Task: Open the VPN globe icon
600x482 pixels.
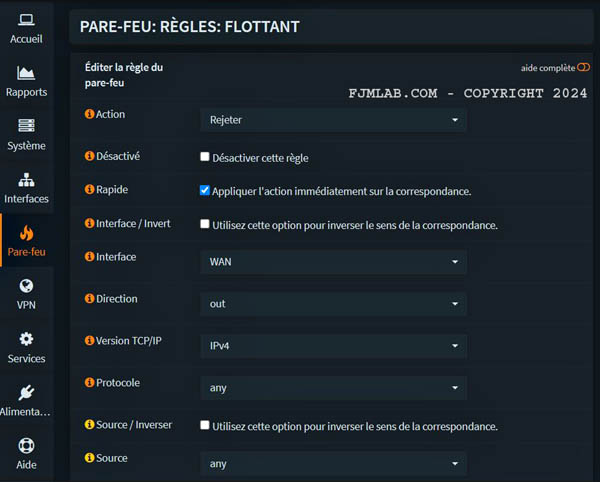Action: (26, 287)
